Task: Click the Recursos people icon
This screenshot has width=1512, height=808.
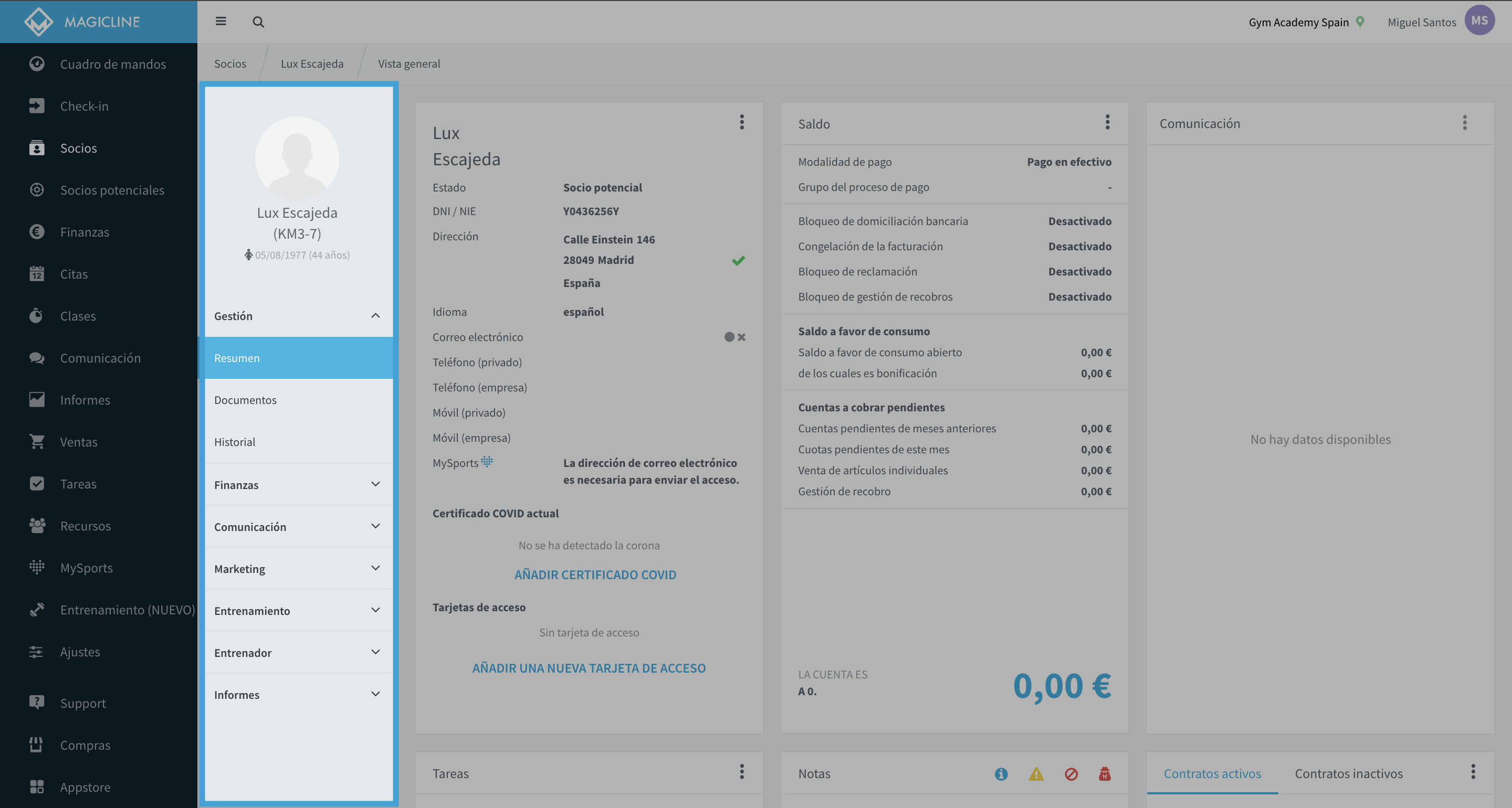Action: 37,525
